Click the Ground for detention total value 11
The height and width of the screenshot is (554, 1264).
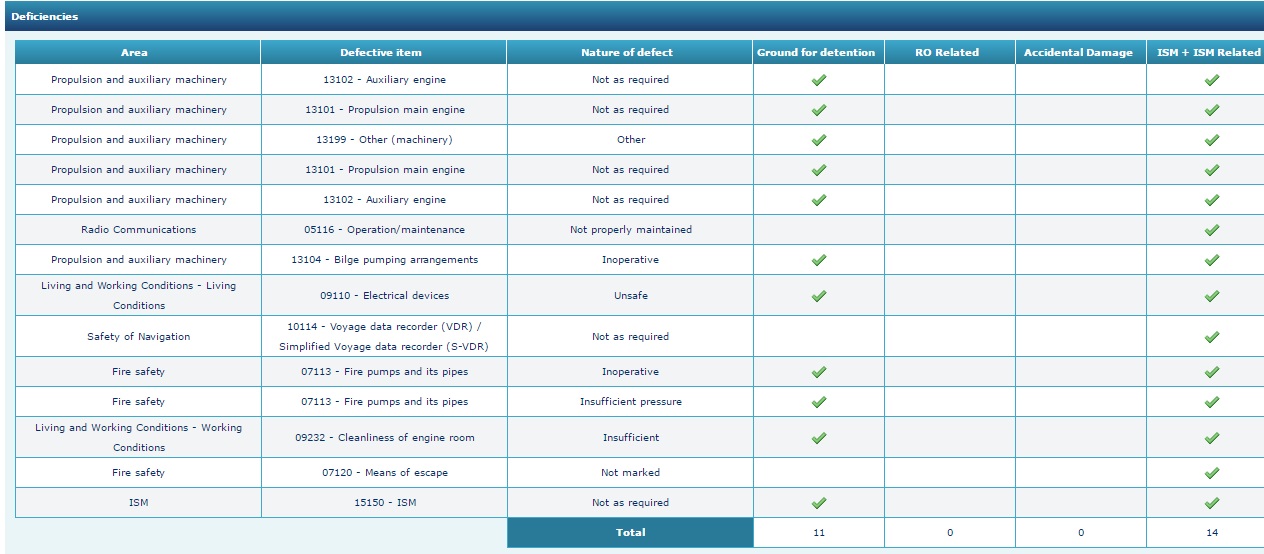click(x=819, y=533)
